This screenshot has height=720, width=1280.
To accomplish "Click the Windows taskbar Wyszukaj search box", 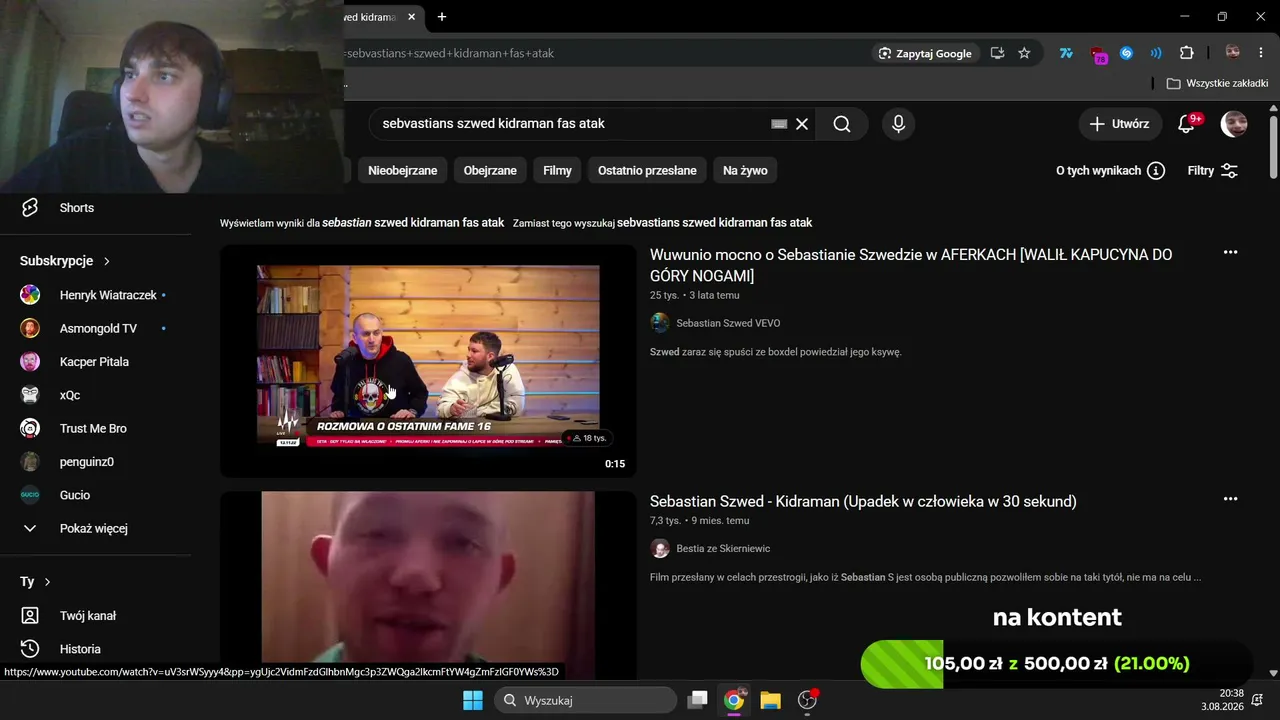I will coord(586,700).
